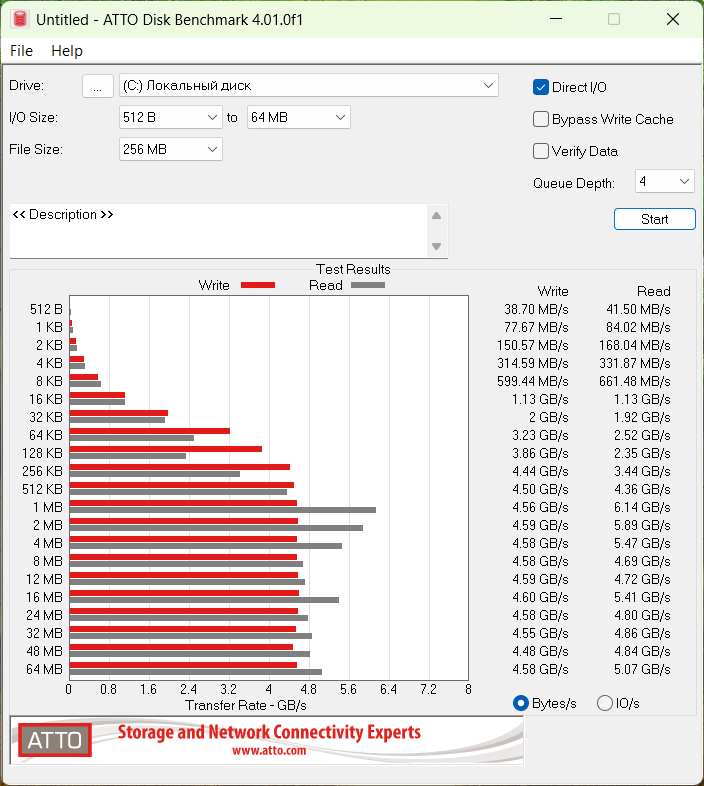
Task: Open the File Size 256 MB dropdown
Action: [170, 149]
